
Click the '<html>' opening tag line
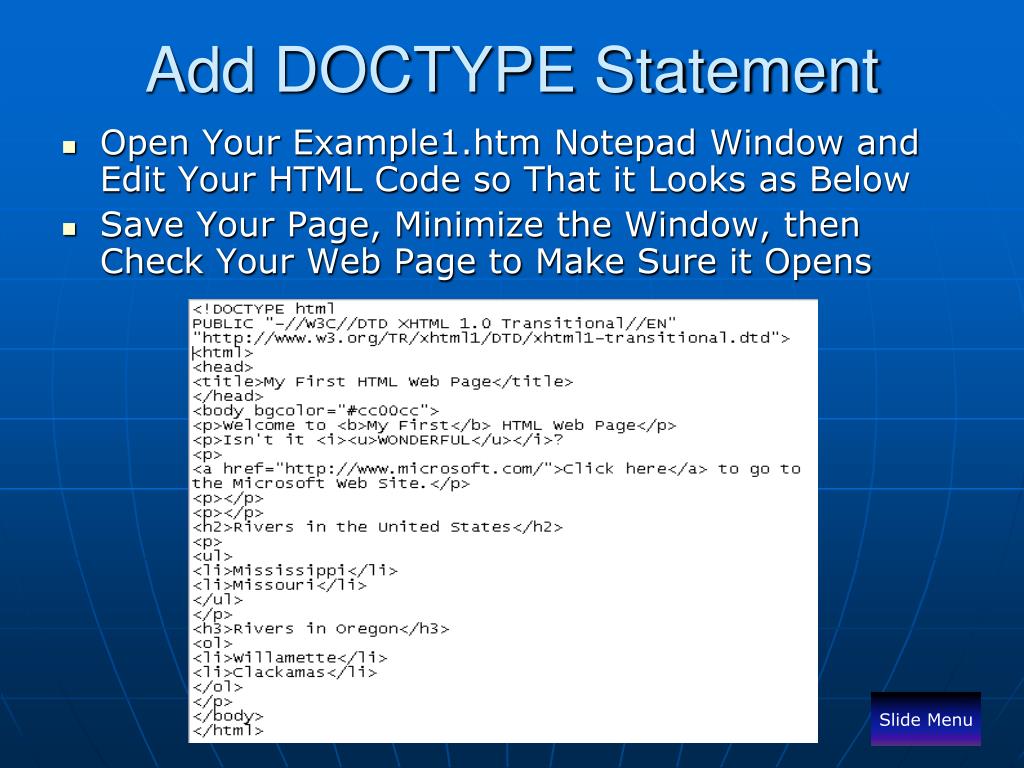pos(223,353)
